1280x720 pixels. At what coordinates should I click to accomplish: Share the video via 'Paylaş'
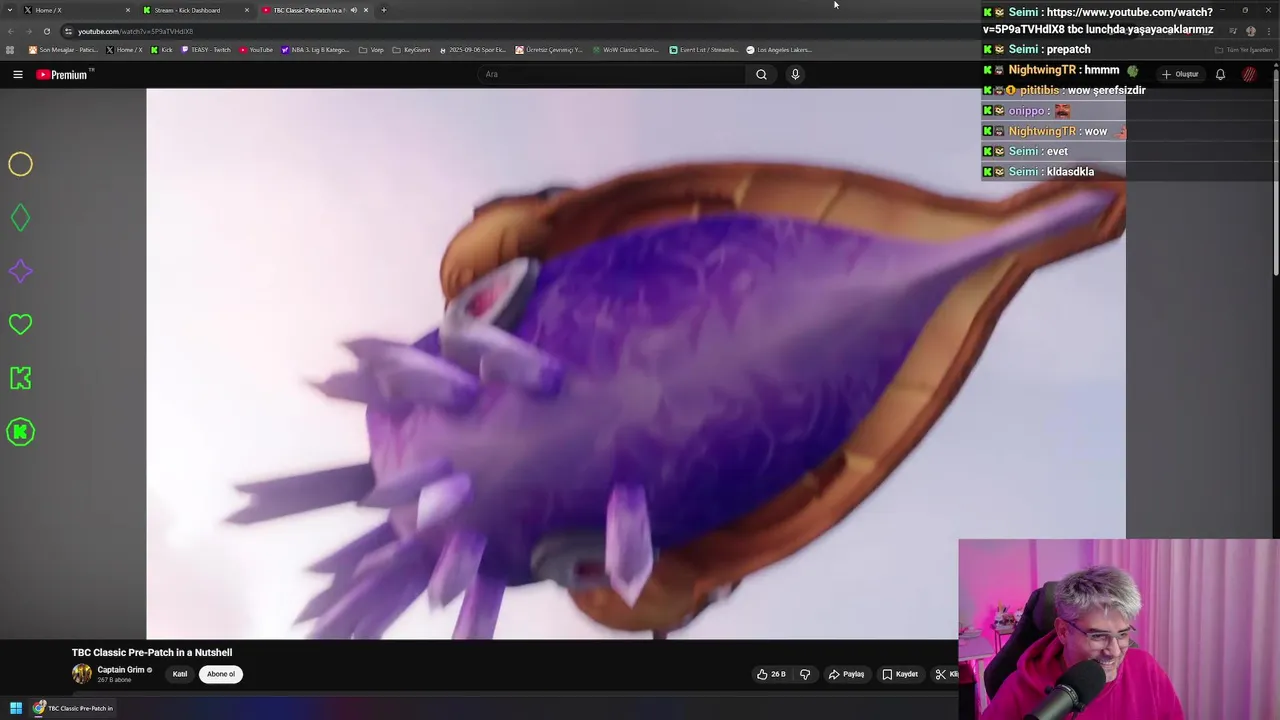(846, 674)
